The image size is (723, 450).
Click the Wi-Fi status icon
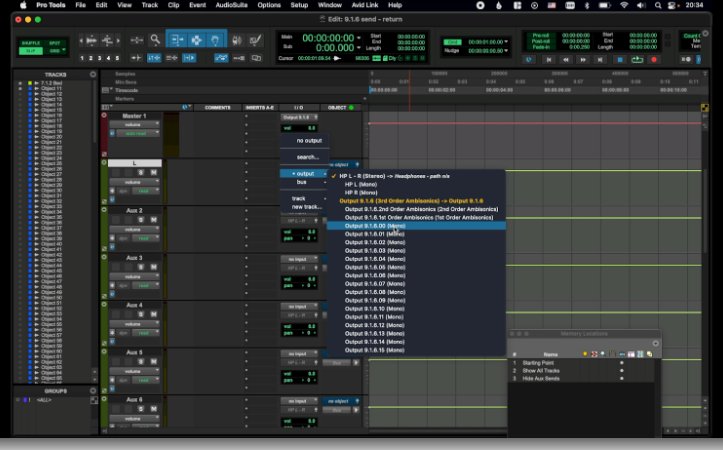point(624,5)
